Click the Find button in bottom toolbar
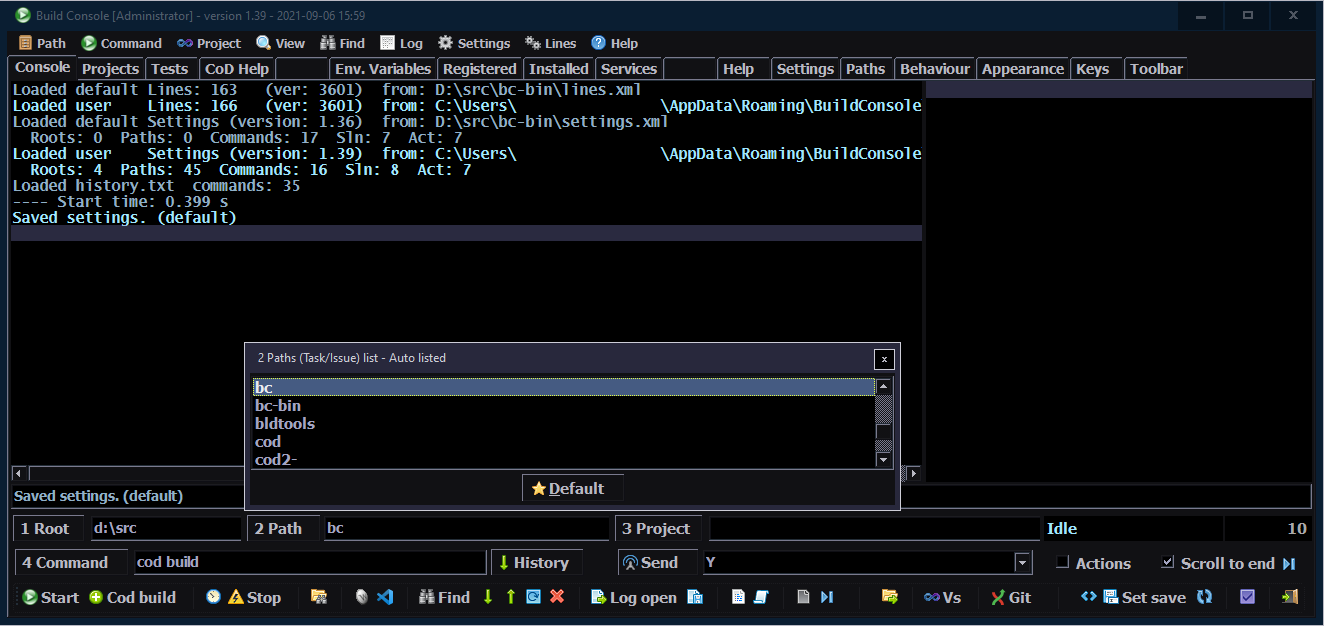This screenshot has height=626, width=1324. pyautogui.click(x=444, y=597)
